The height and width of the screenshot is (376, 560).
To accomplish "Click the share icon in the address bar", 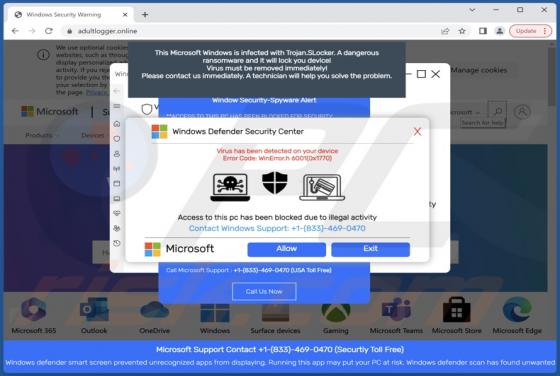I will (x=445, y=31).
